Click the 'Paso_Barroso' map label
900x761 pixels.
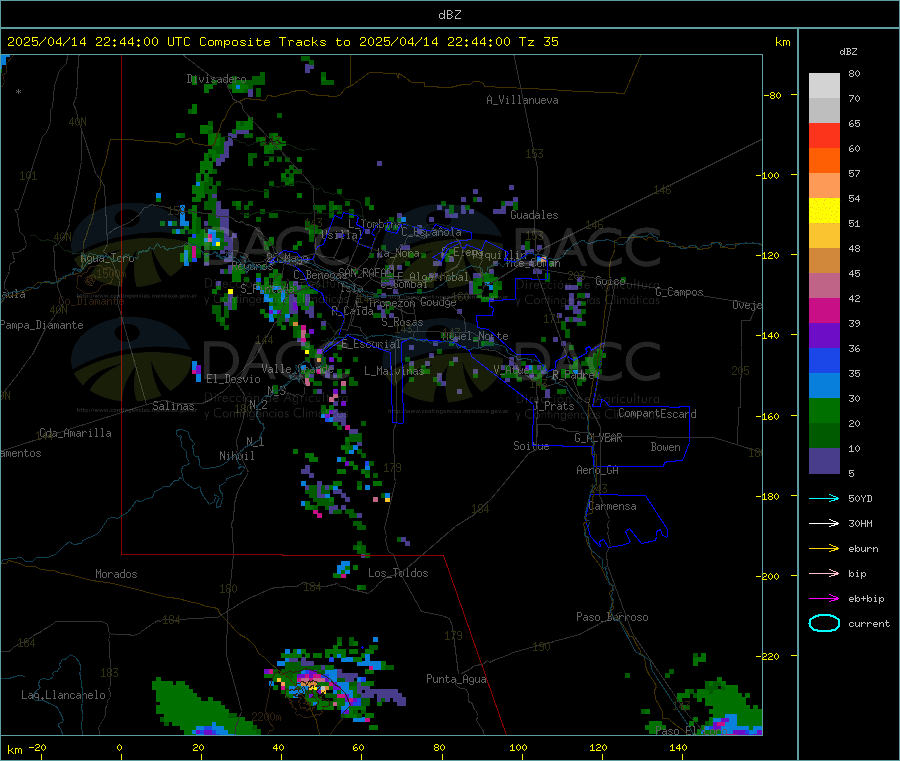click(612, 617)
